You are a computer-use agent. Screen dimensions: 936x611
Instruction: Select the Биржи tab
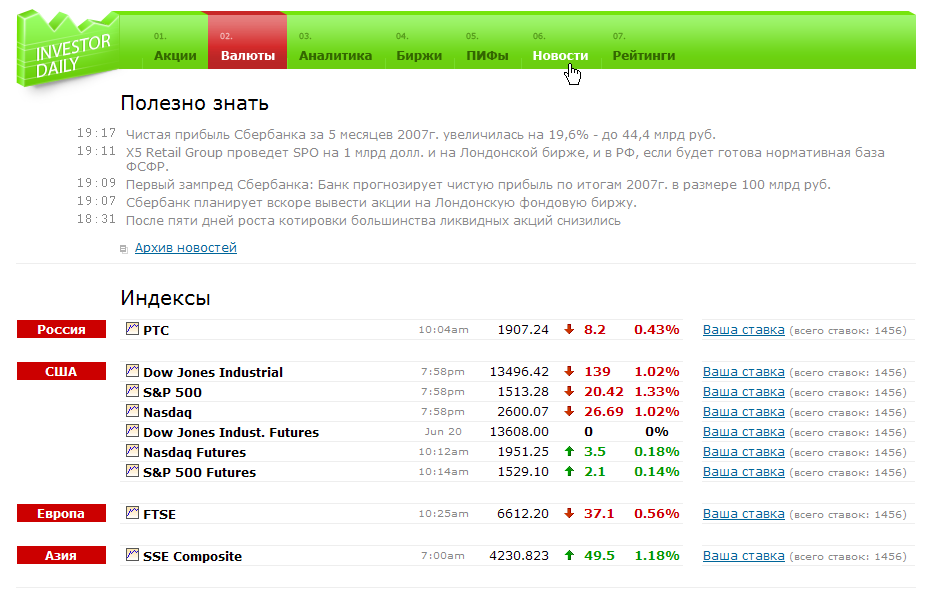click(x=418, y=56)
